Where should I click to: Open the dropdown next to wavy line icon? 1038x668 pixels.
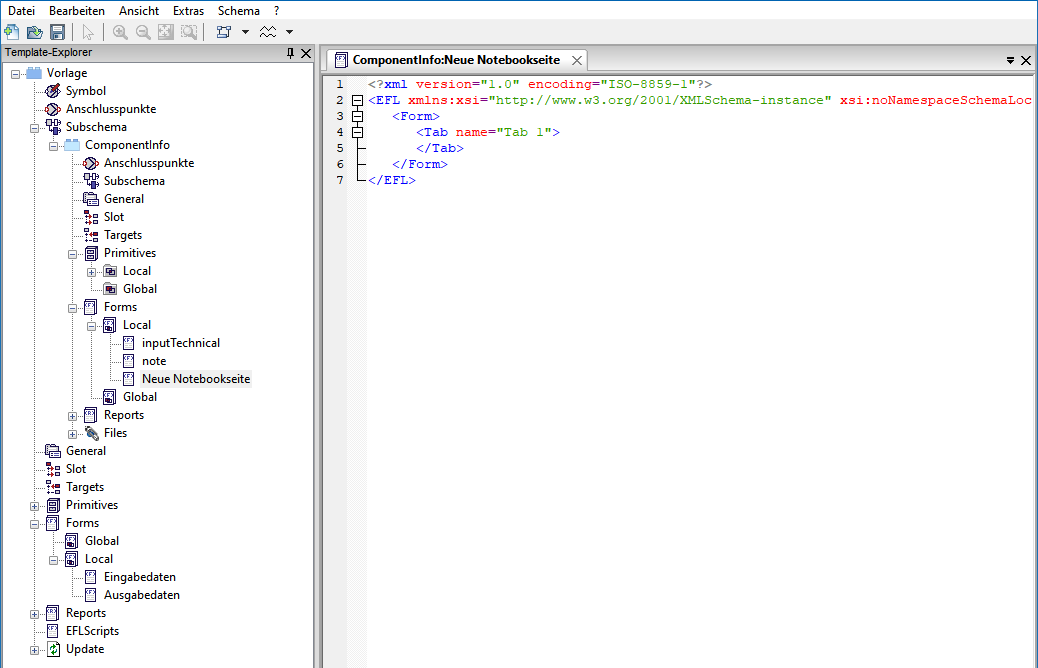[289, 32]
